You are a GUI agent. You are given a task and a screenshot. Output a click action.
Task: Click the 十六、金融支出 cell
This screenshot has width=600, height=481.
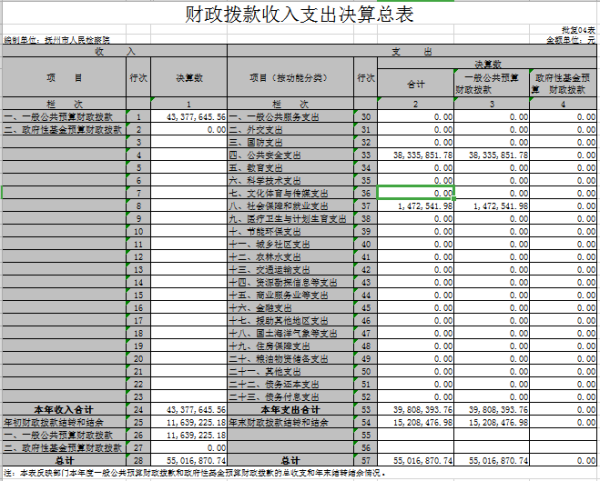(290, 308)
